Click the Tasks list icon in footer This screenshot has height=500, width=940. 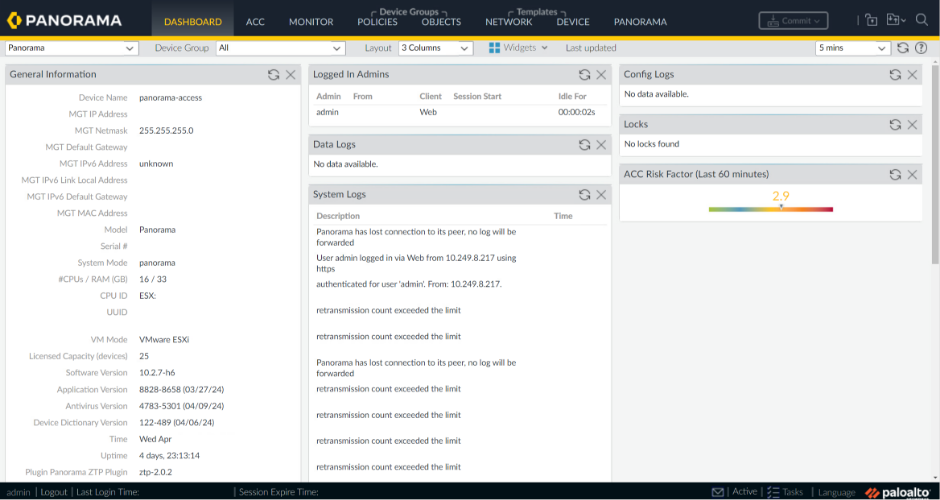click(x=773, y=492)
